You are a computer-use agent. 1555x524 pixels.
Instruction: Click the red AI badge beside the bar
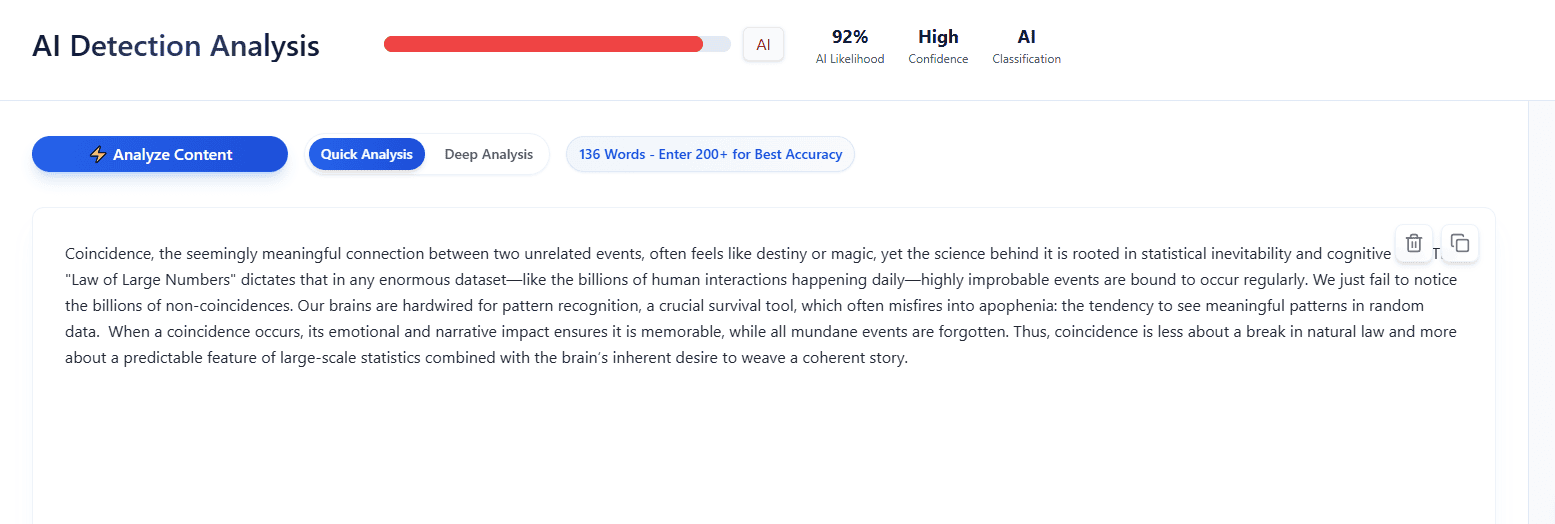(763, 44)
